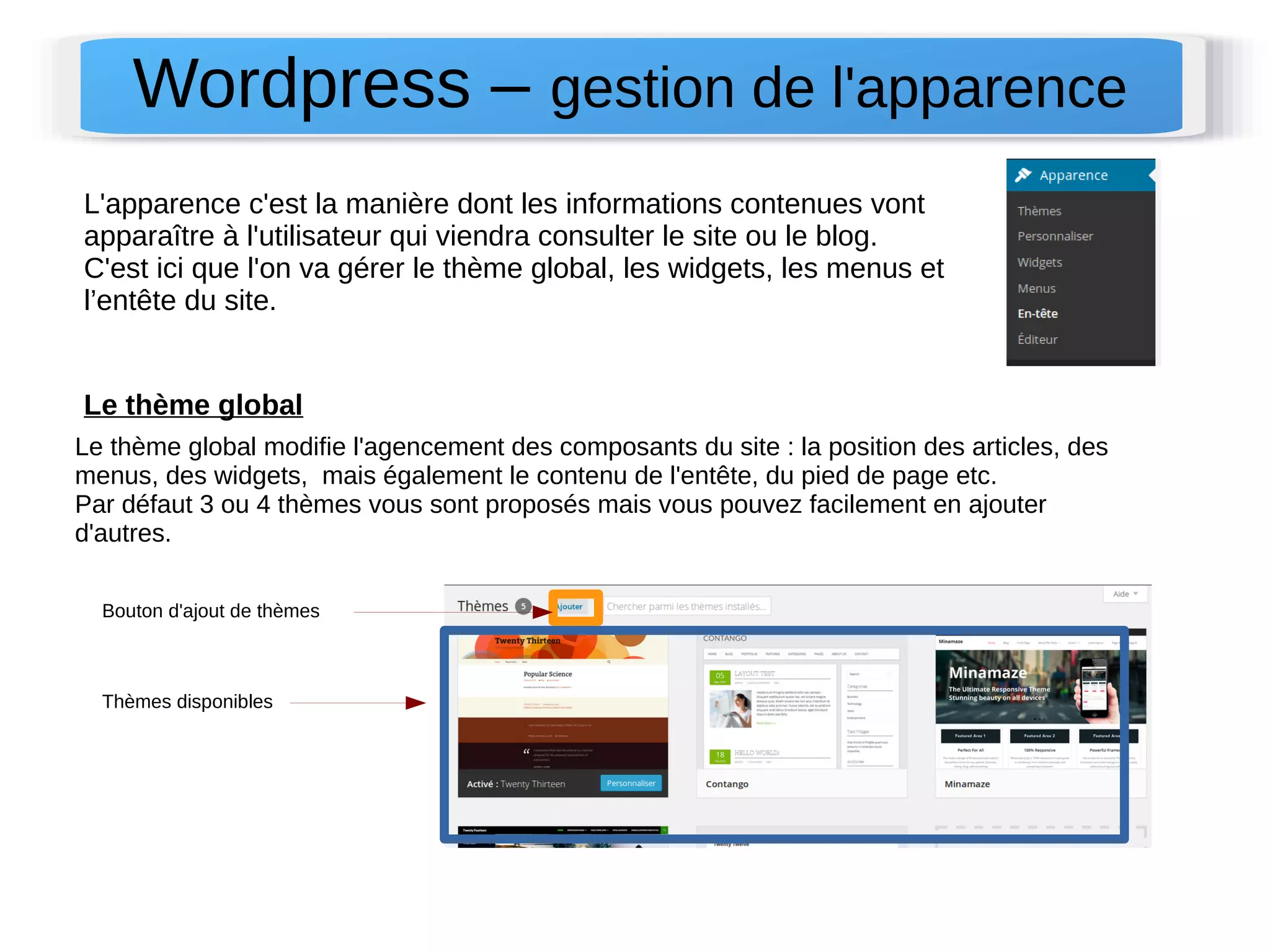
Task: Click the Contango theme name
Action: coord(727,784)
